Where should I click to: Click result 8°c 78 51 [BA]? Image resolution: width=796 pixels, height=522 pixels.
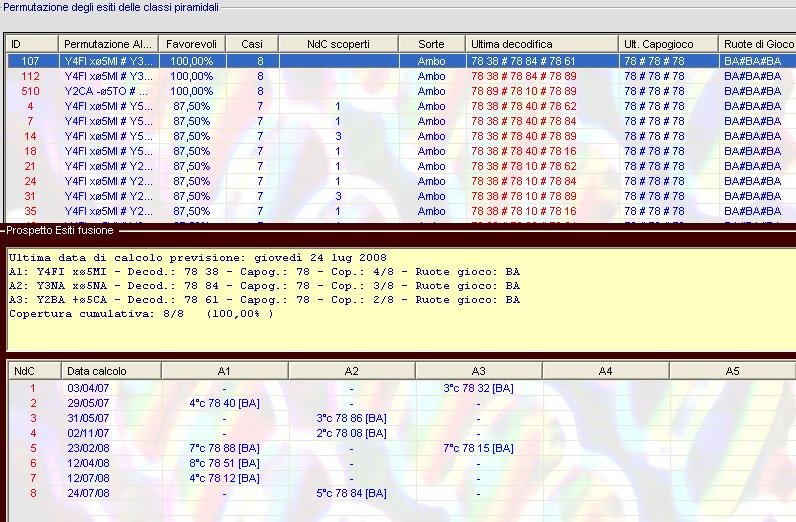pos(224,463)
